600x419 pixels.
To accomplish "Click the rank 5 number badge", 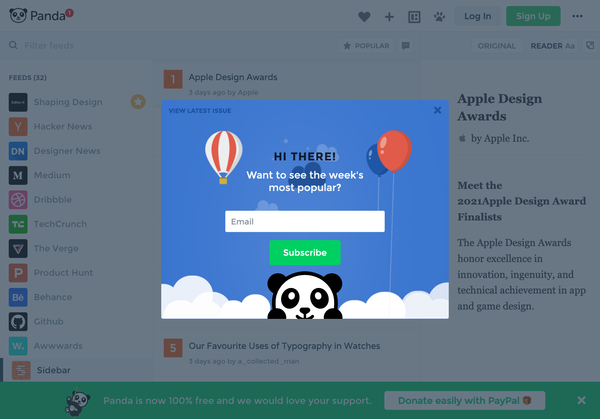I will coord(173,348).
